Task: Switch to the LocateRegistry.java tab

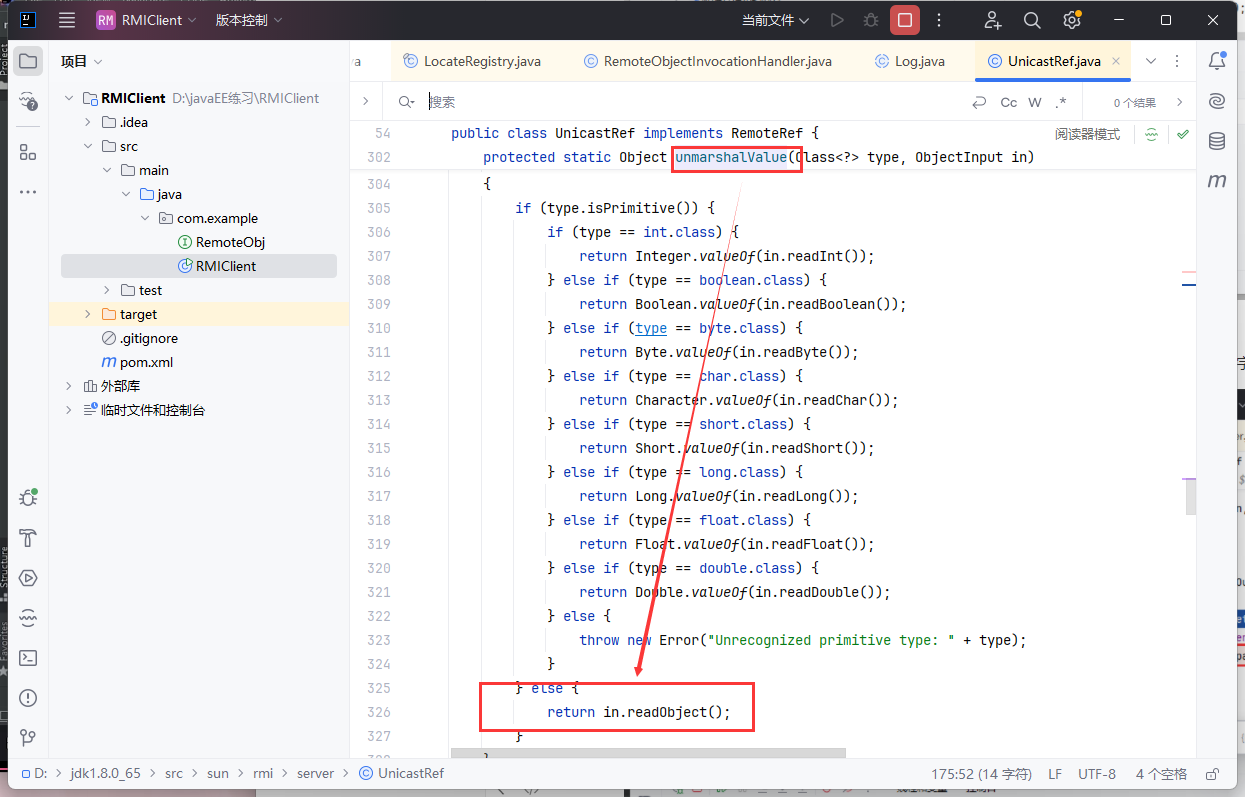Action: [x=481, y=61]
